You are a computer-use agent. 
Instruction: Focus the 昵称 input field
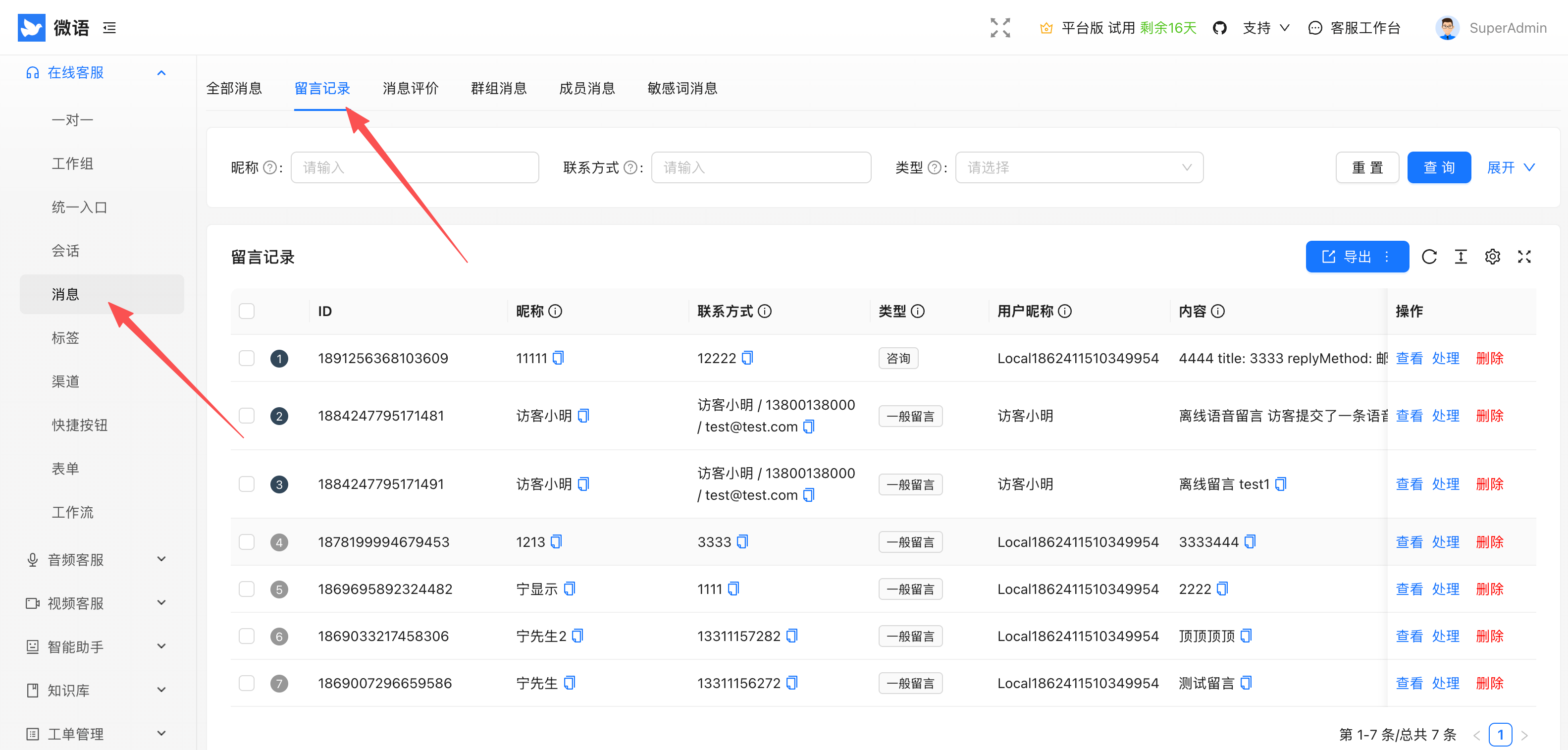point(415,167)
